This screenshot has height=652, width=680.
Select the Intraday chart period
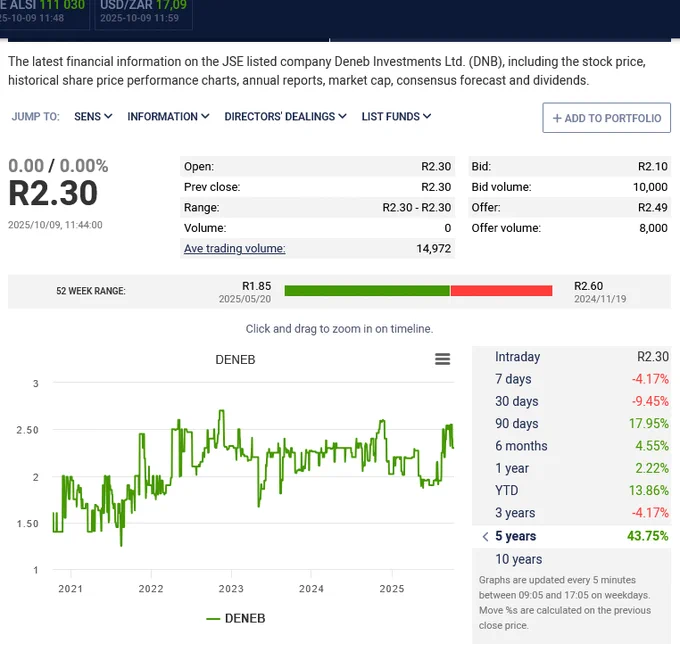click(x=517, y=357)
